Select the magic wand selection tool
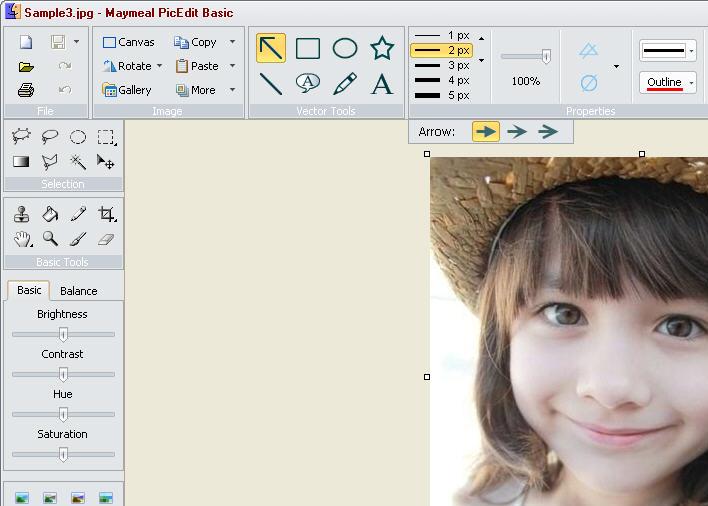The image size is (708, 506). pos(77,161)
